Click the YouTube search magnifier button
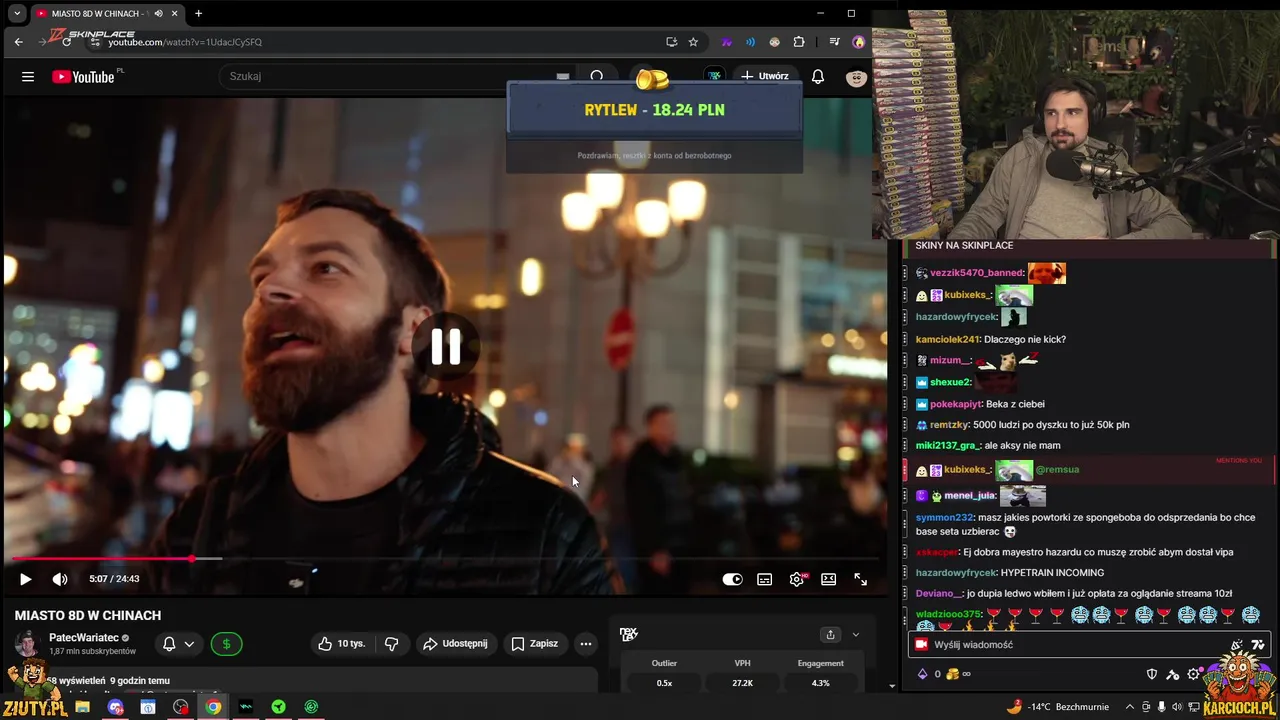Screen dimensions: 1280x720 tap(597, 76)
